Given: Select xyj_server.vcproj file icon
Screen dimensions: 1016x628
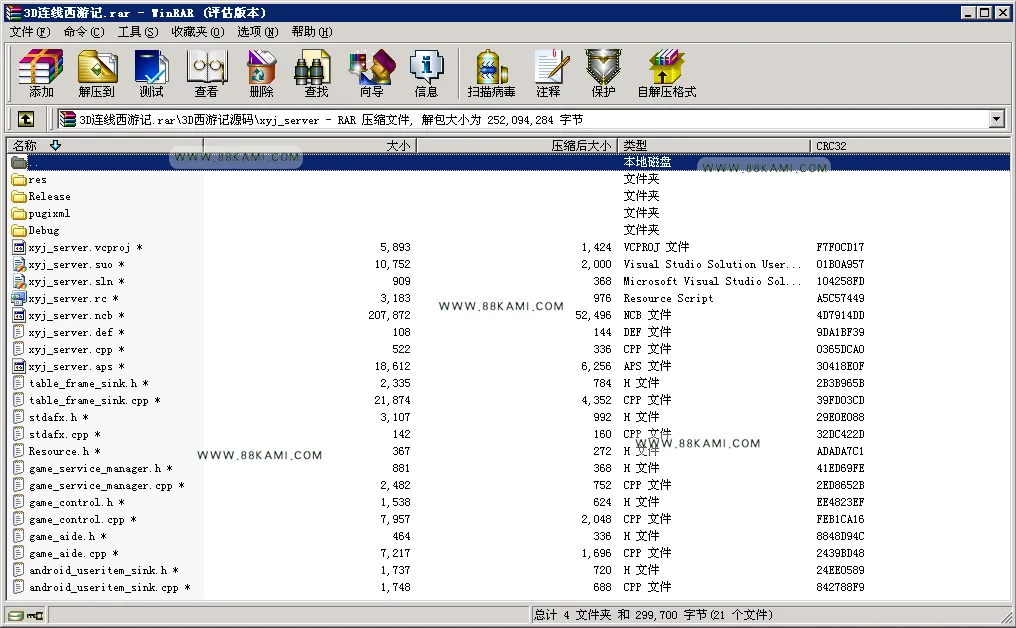Looking at the screenshot, I should click(x=19, y=248).
